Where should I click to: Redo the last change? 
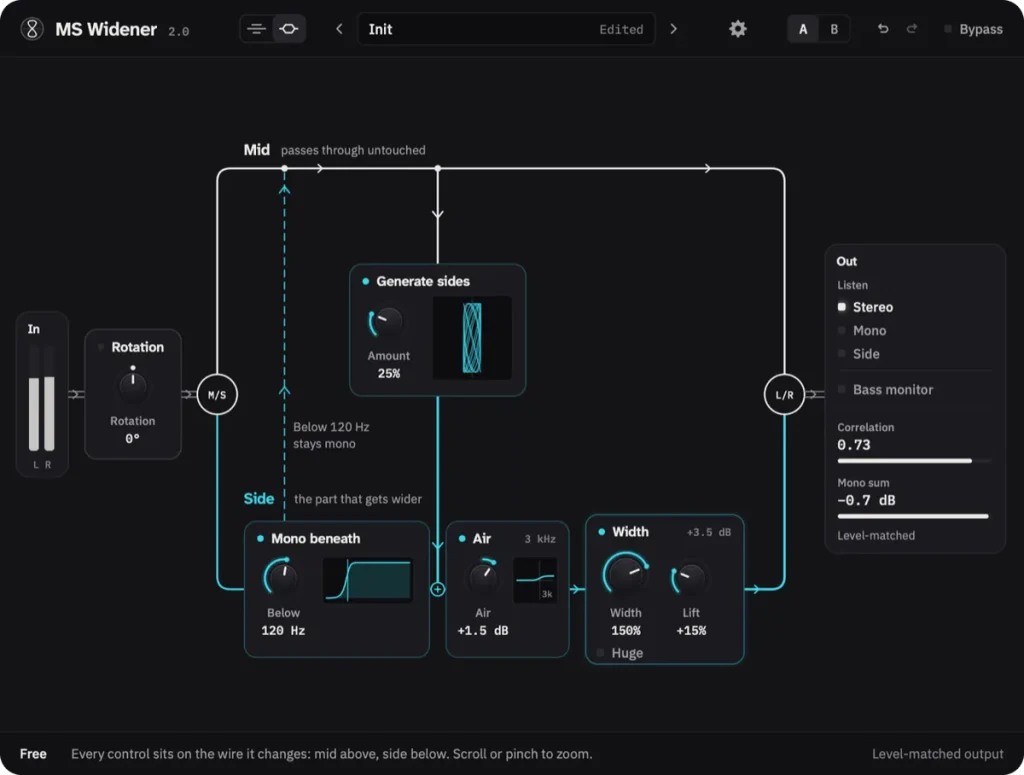tap(912, 29)
